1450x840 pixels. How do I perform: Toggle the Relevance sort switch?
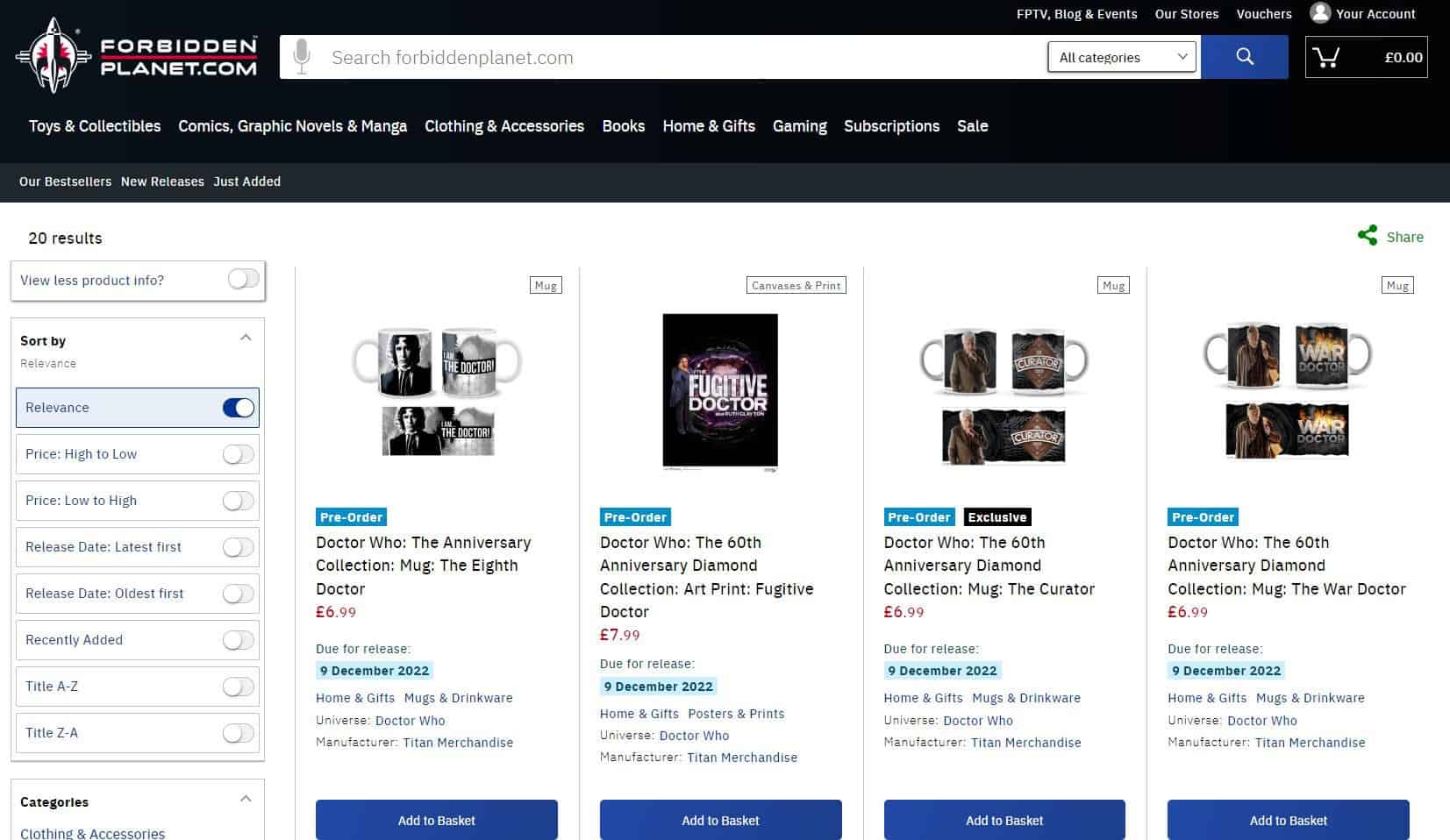coord(239,408)
